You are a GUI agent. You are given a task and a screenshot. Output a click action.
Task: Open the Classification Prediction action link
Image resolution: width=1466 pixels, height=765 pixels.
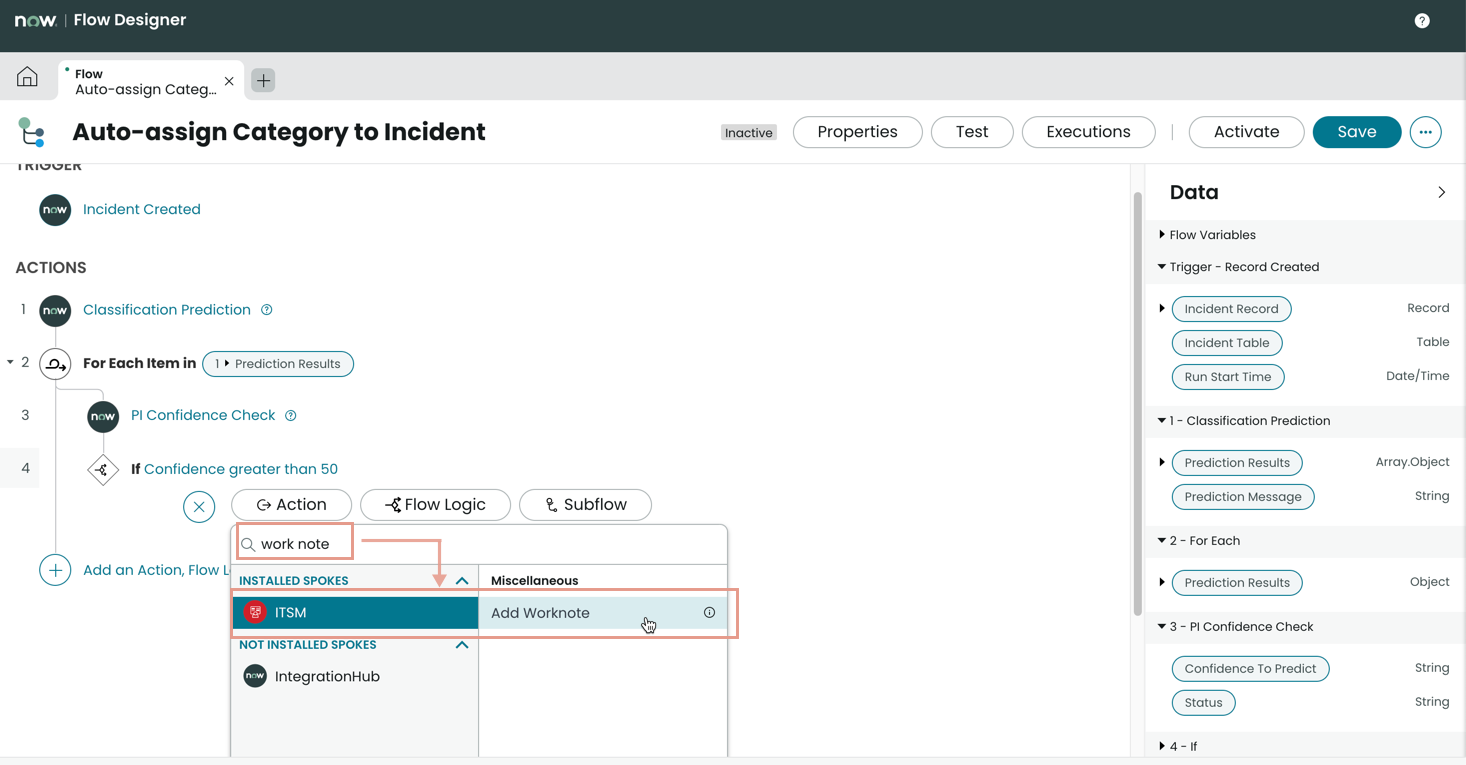point(167,310)
